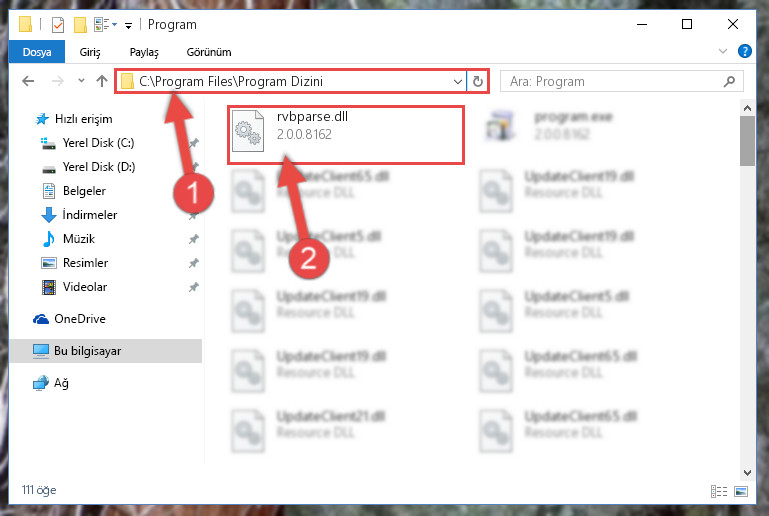
Task: Open recent locations dropdown arrow
Action: pyautogui.click(x=81, y=81)
